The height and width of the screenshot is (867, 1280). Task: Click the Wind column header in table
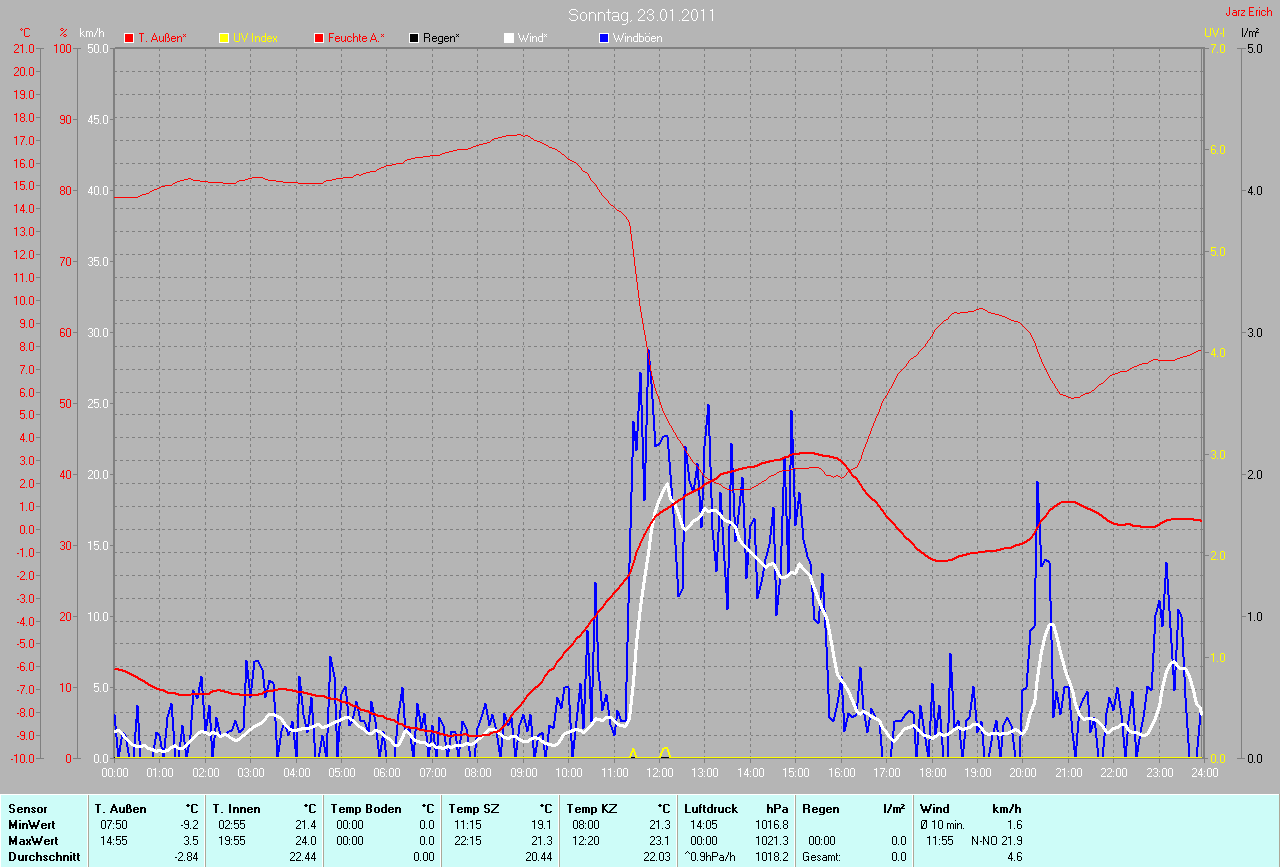coord(934,808)
